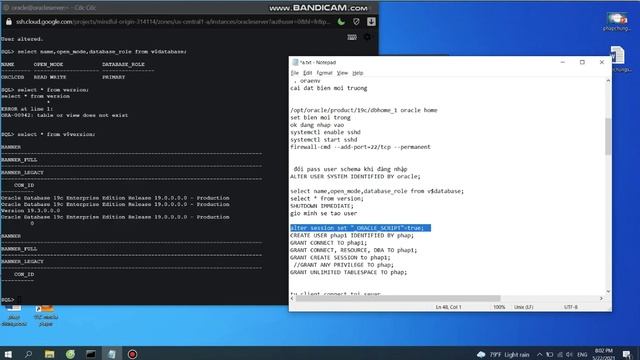
Task: Click Notepad vertical scroll down arrow
Action: (608, 291)
